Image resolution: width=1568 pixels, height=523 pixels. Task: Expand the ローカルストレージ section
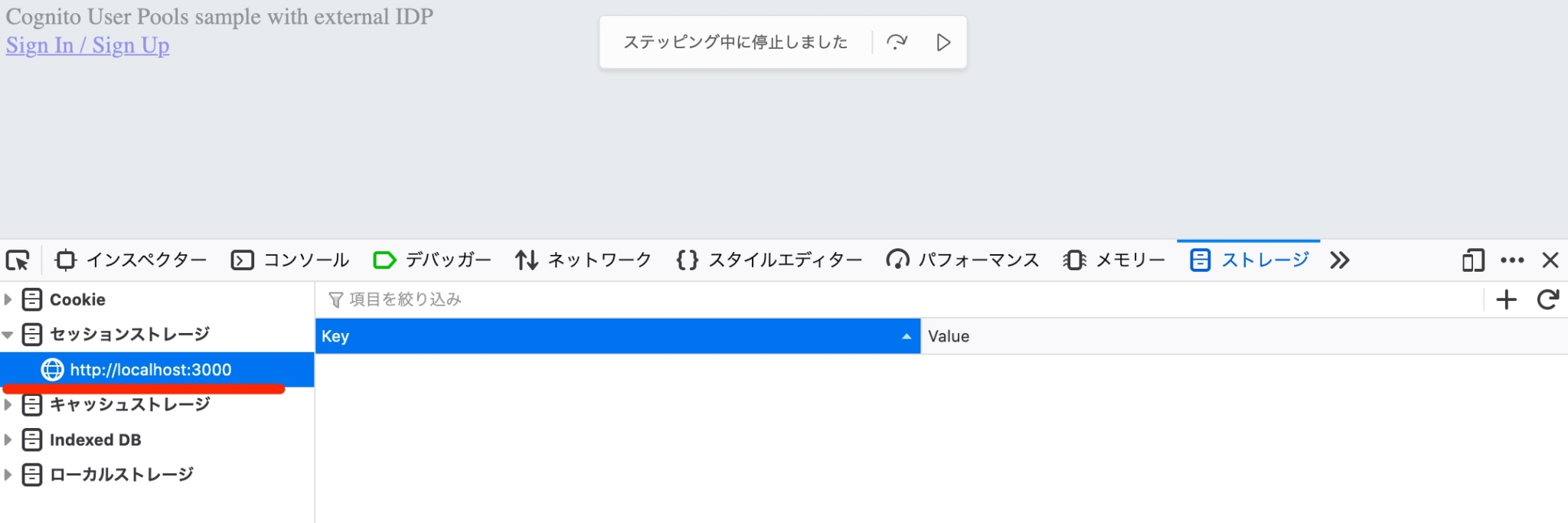coord(8,474)
